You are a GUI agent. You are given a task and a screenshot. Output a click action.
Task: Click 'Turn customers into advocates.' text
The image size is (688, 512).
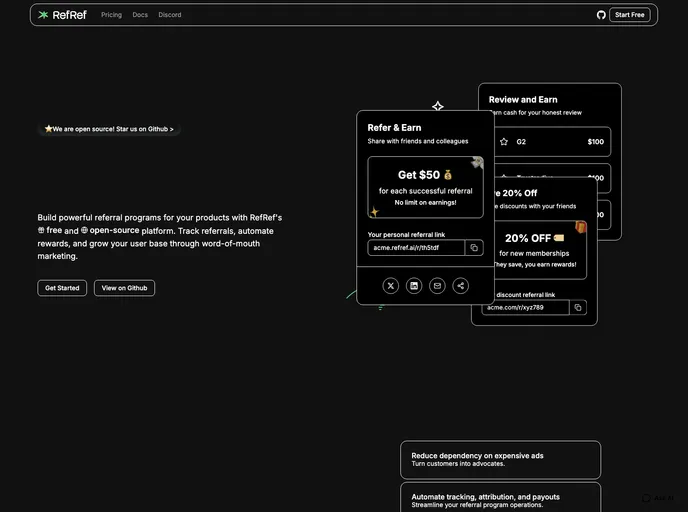pos(458,464)
